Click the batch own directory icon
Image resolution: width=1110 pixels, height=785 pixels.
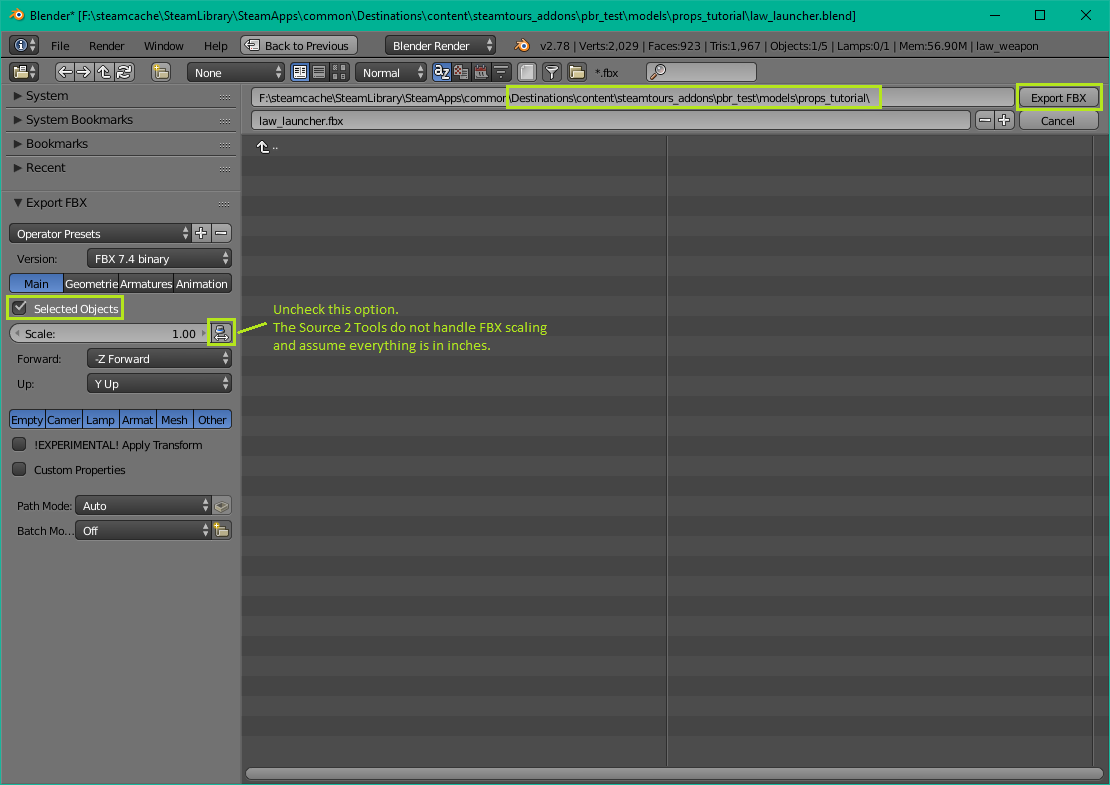(x=222, y=530)
